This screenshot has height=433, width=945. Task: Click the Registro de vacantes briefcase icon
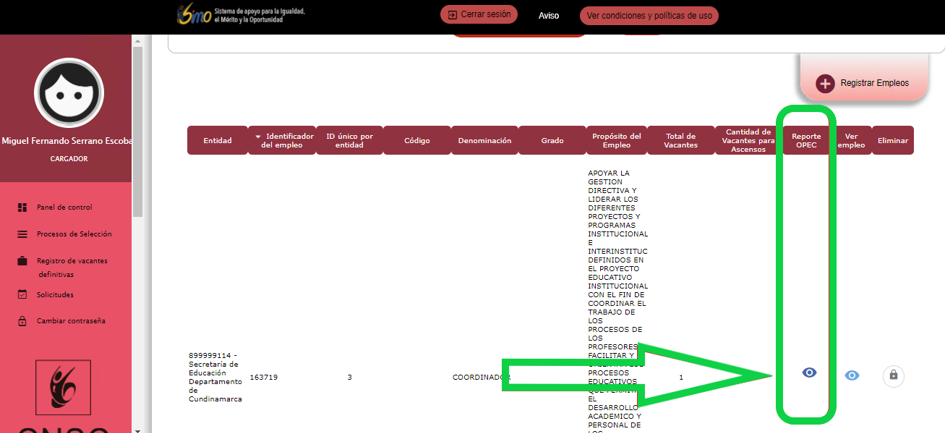click(23, 261)
